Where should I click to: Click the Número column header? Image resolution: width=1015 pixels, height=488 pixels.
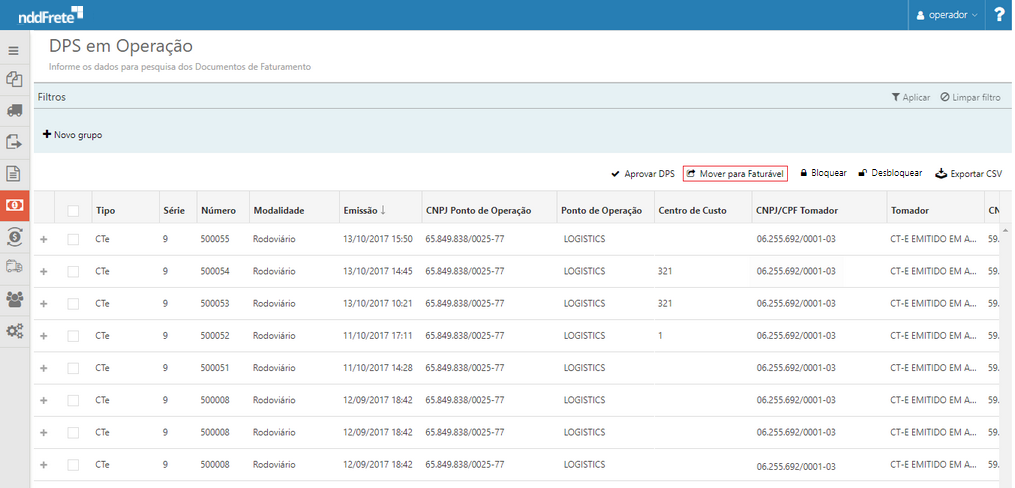coord(218,210)
